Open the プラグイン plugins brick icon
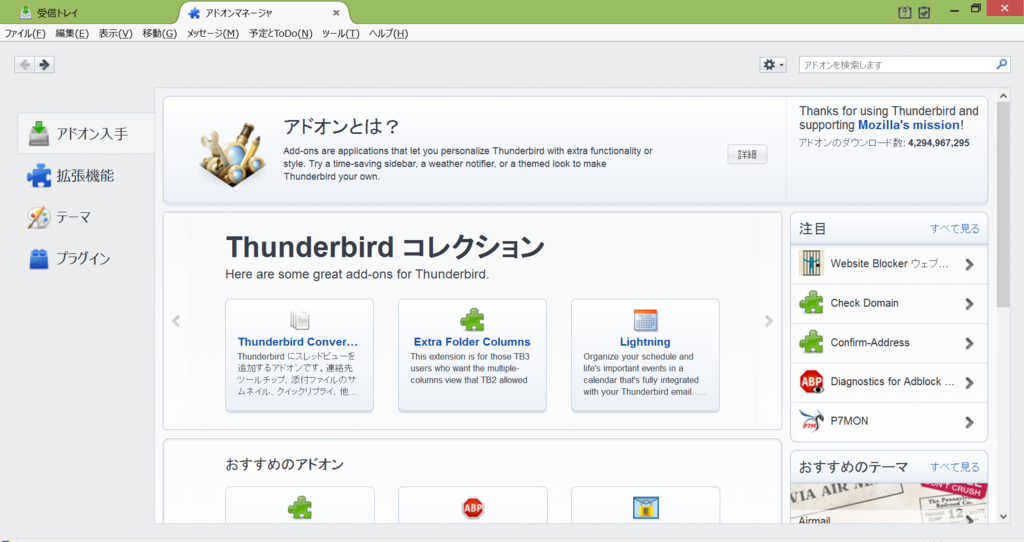 click(x=39, y=259)
